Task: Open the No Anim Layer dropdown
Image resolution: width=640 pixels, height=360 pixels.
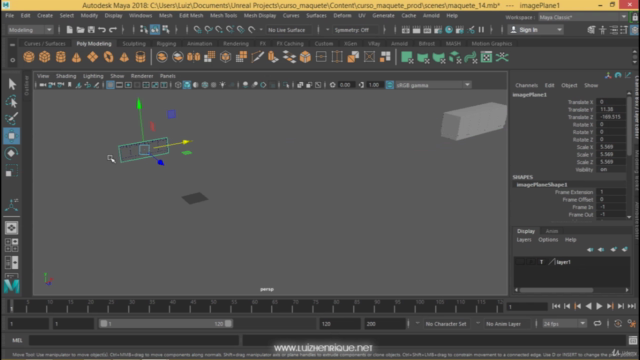Action: coord(503,324)
